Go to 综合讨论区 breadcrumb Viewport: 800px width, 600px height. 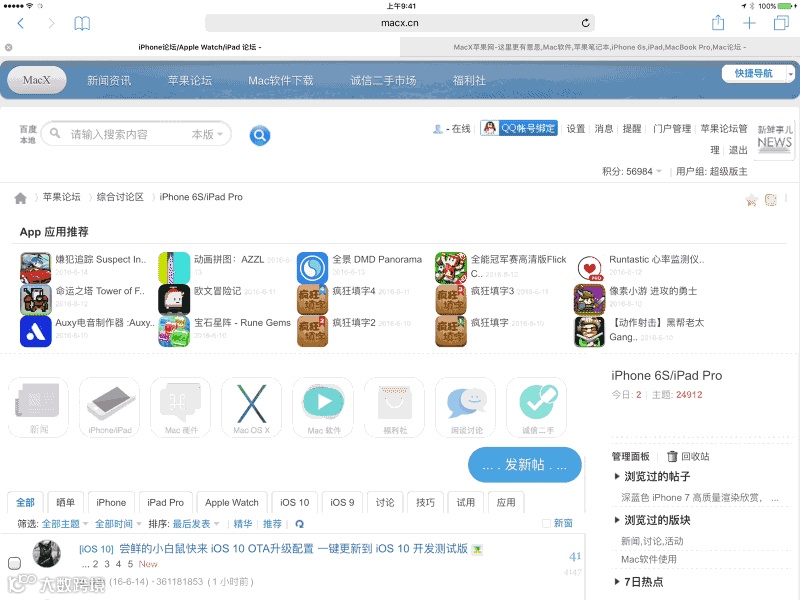(120, 197)
